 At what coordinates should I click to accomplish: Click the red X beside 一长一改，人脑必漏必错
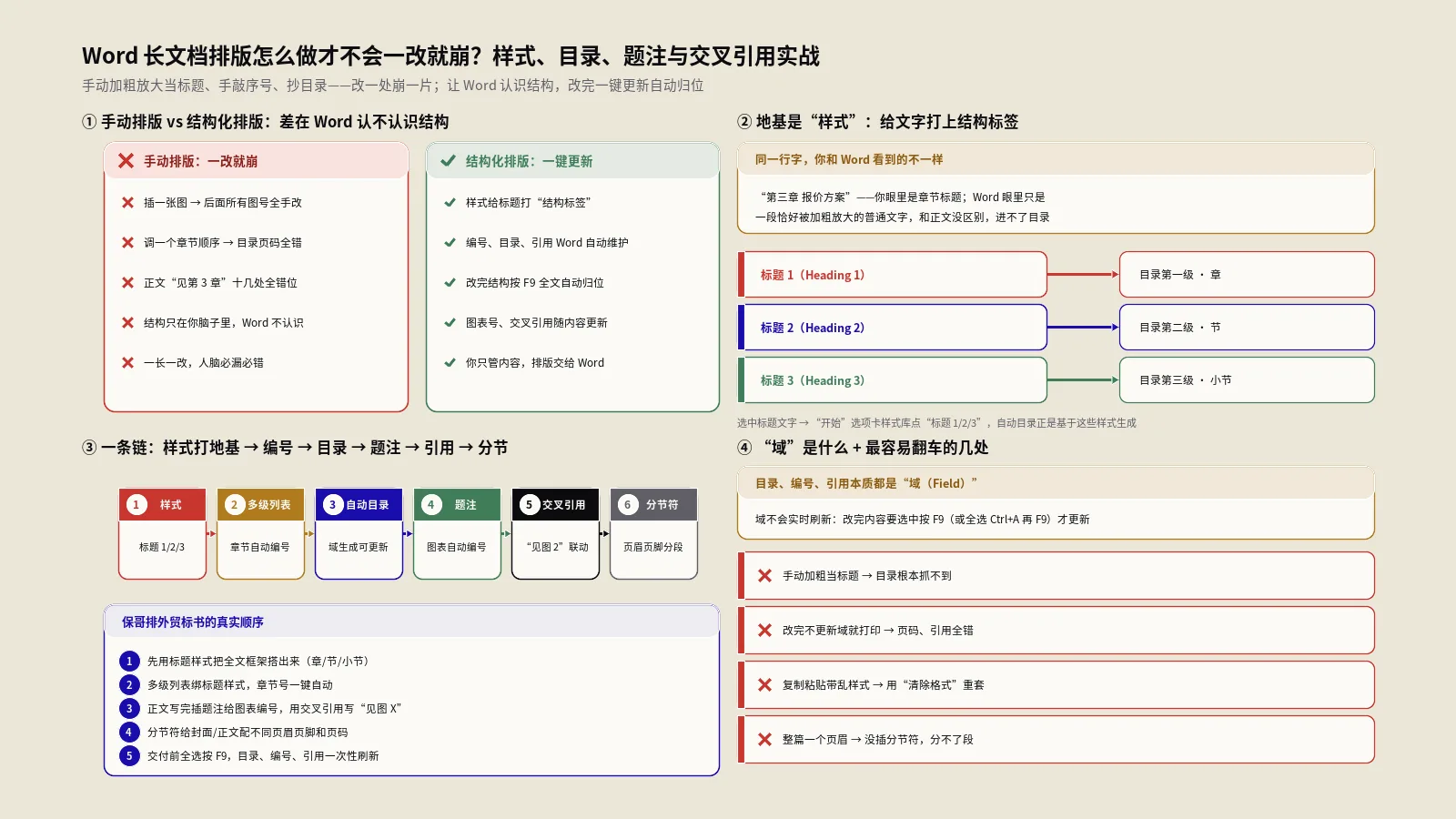[x=128, y=363]
